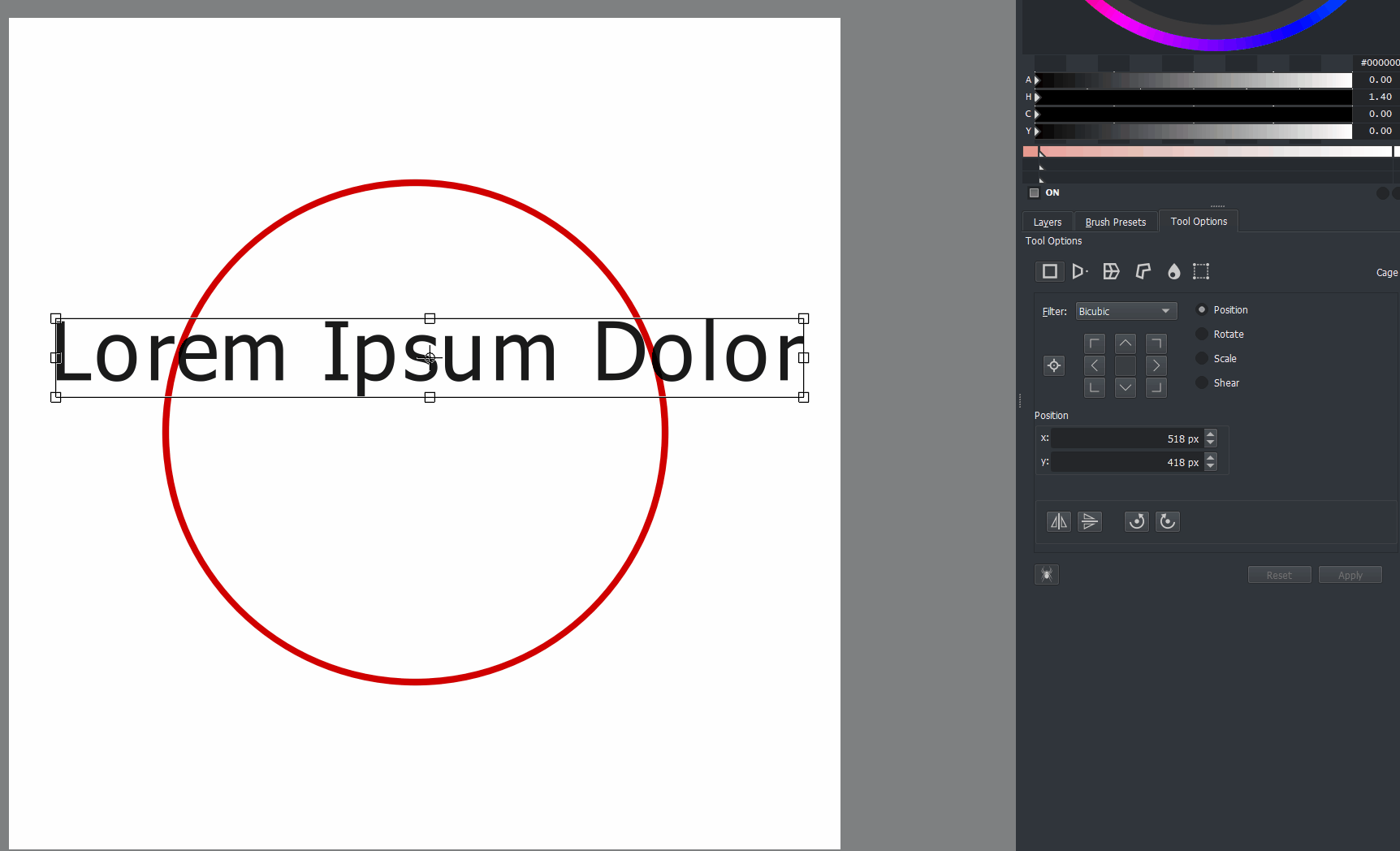1400x851 pixels.
Task: Reset the transform settings
Action: click(x=1279, y=574)
